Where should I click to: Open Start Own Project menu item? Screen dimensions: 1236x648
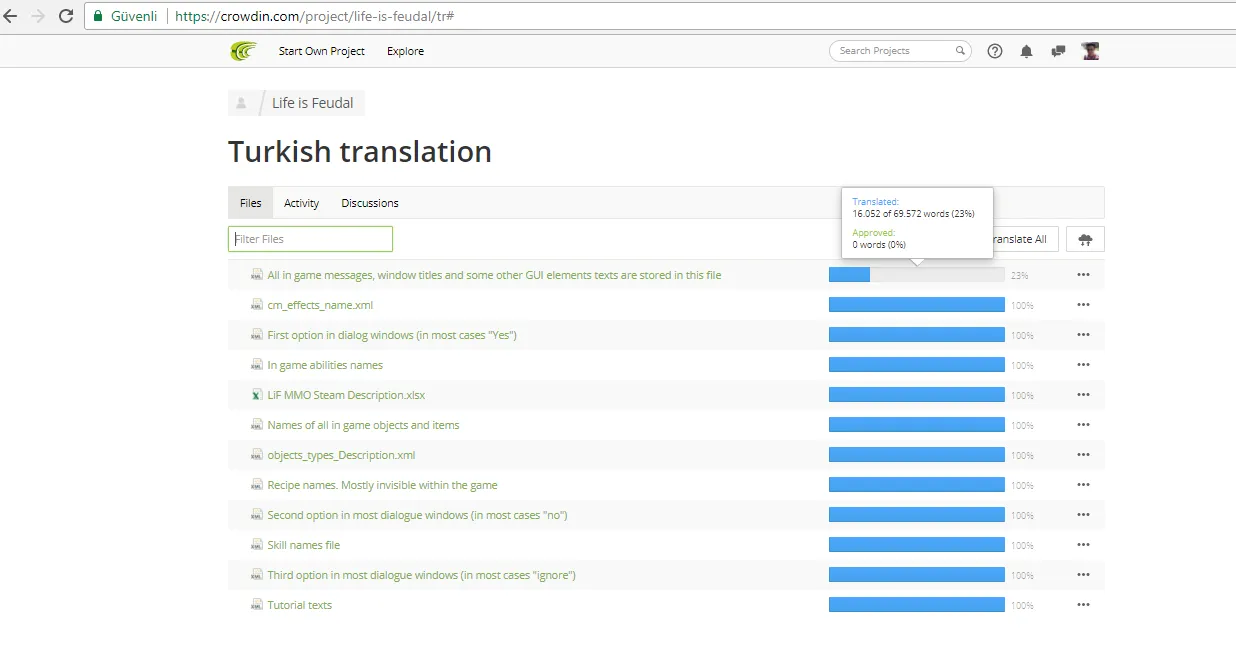pos(322,51)
